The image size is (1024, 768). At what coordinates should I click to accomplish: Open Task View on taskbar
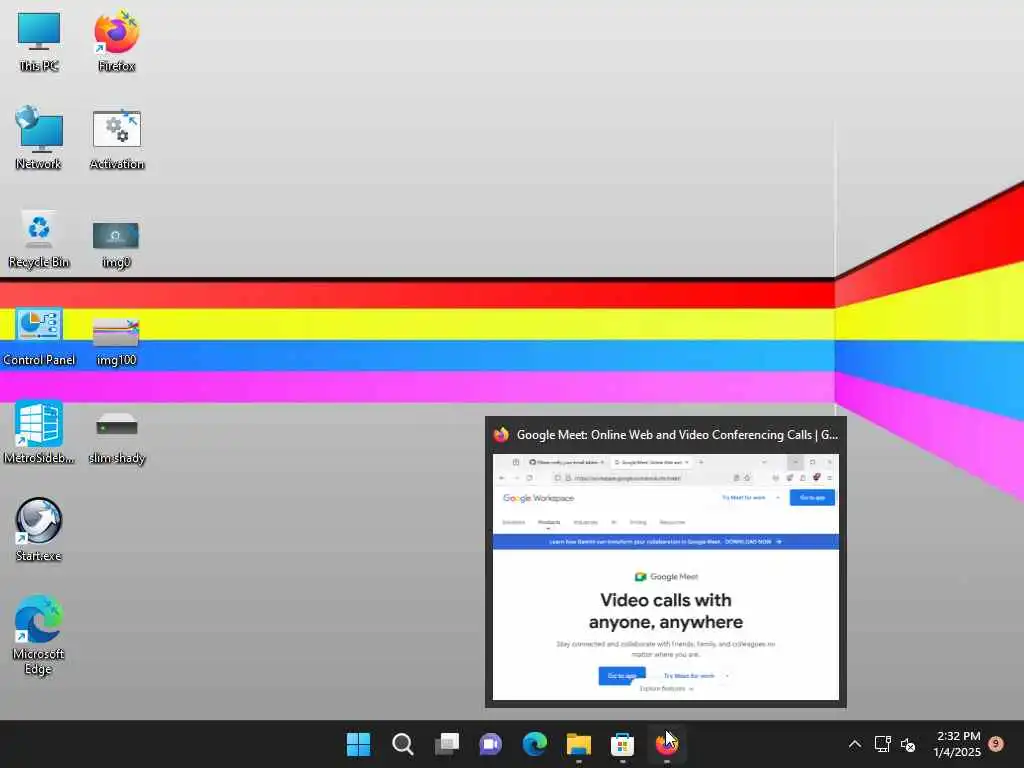point(447,744)
